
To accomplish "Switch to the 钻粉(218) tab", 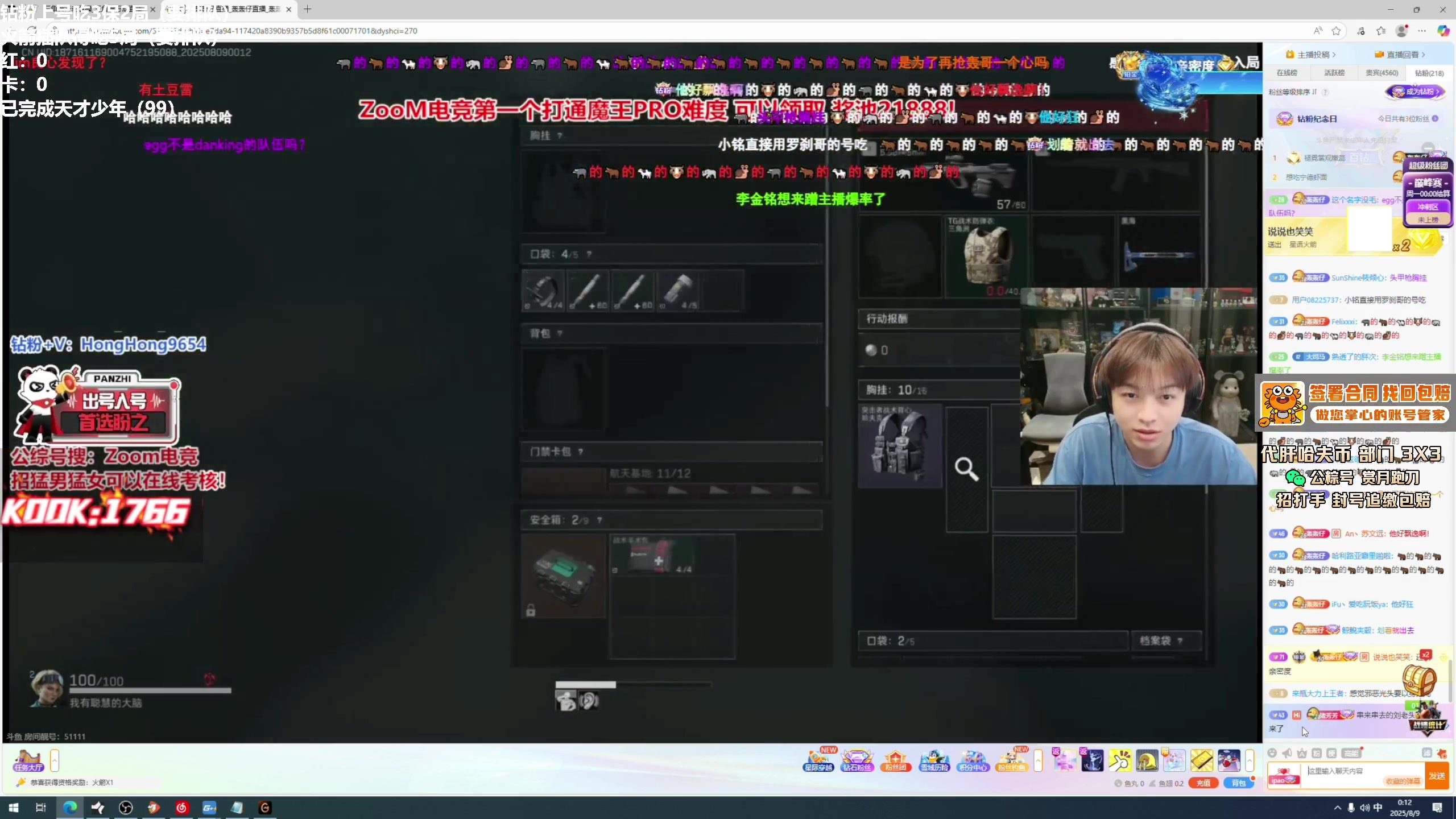I will (x=1429, y=73).
